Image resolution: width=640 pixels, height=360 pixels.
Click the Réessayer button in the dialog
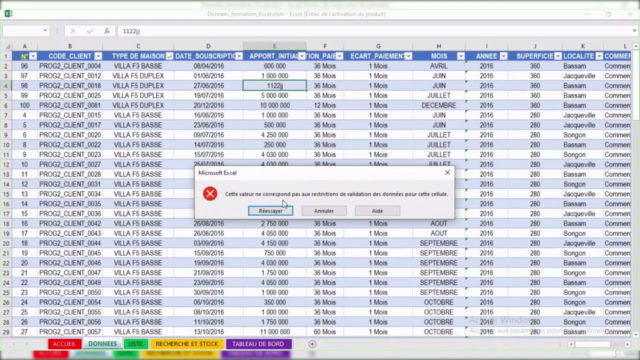click(x=271, y=211)
